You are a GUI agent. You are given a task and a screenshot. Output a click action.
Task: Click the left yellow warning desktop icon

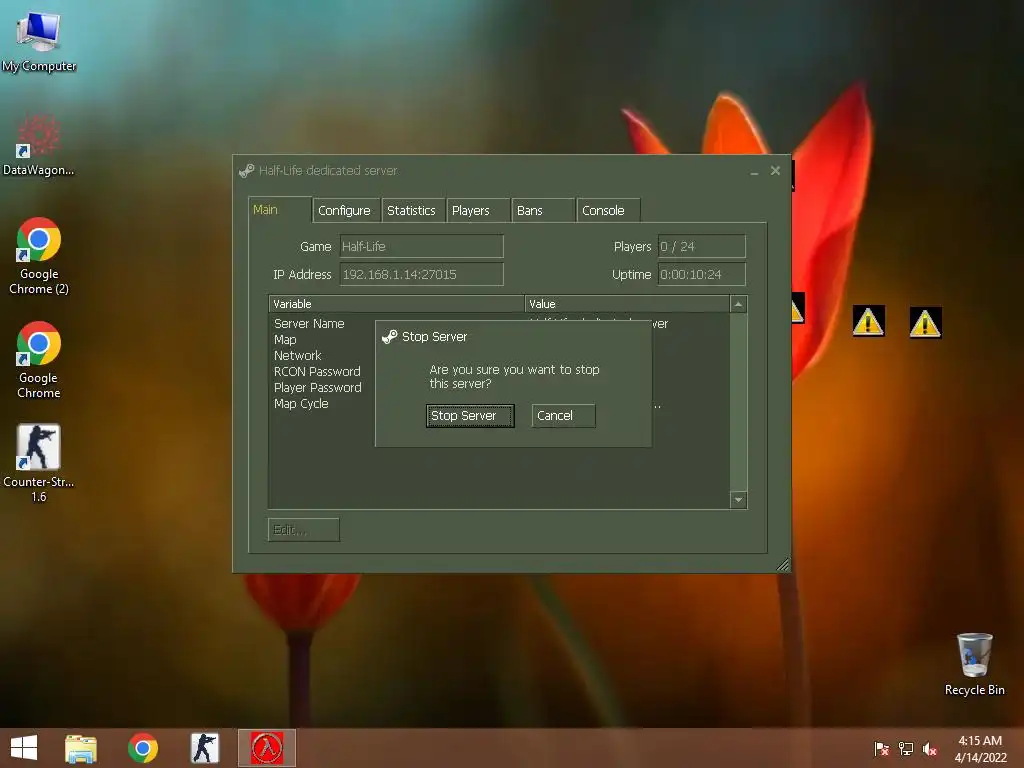(868, 321)
